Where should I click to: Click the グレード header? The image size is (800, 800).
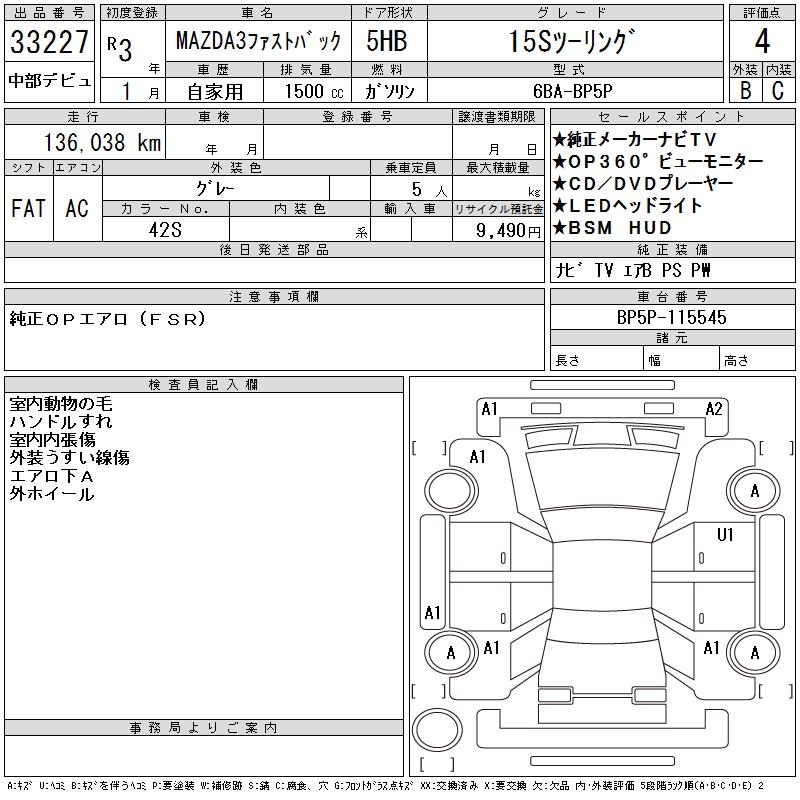click(x=576, y=13)
